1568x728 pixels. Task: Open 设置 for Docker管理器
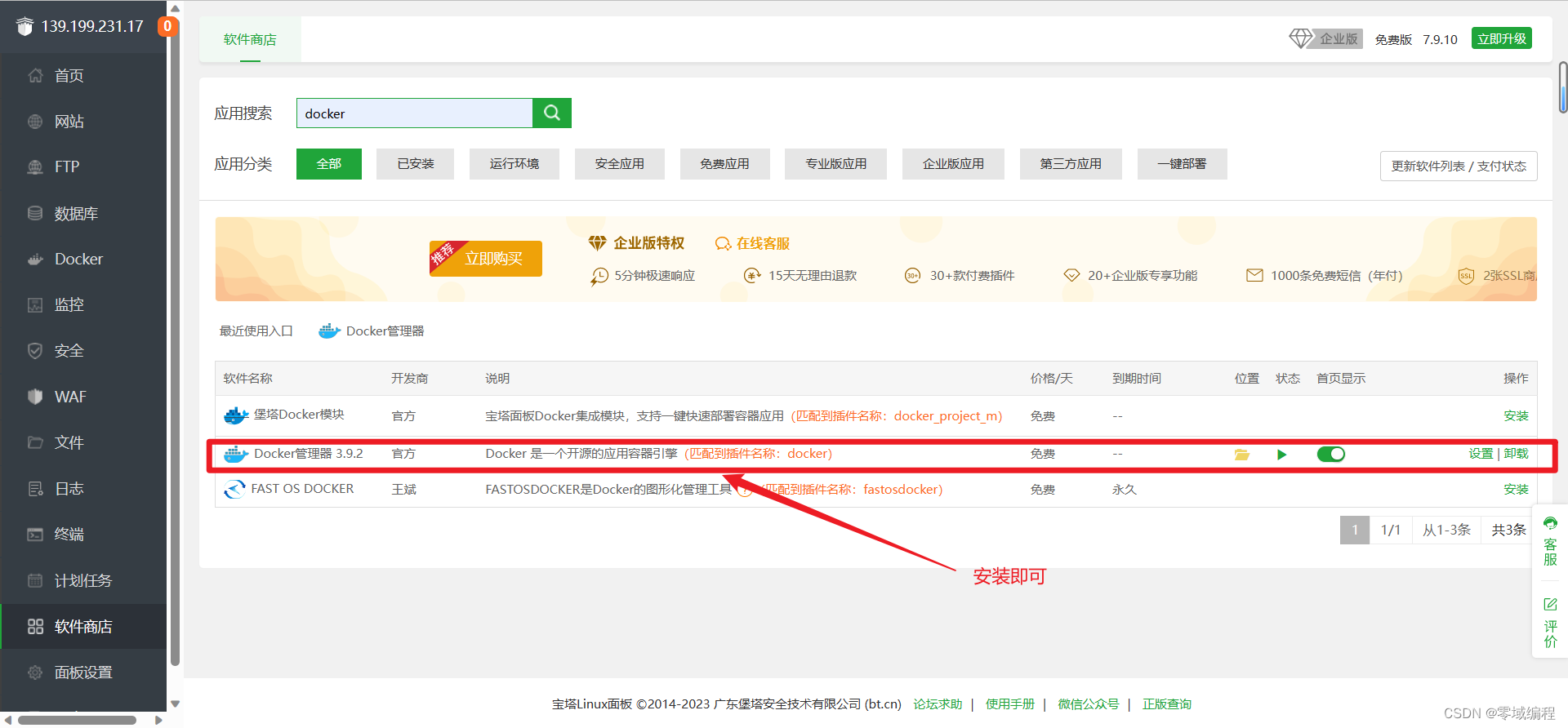tap(1481, 454)
